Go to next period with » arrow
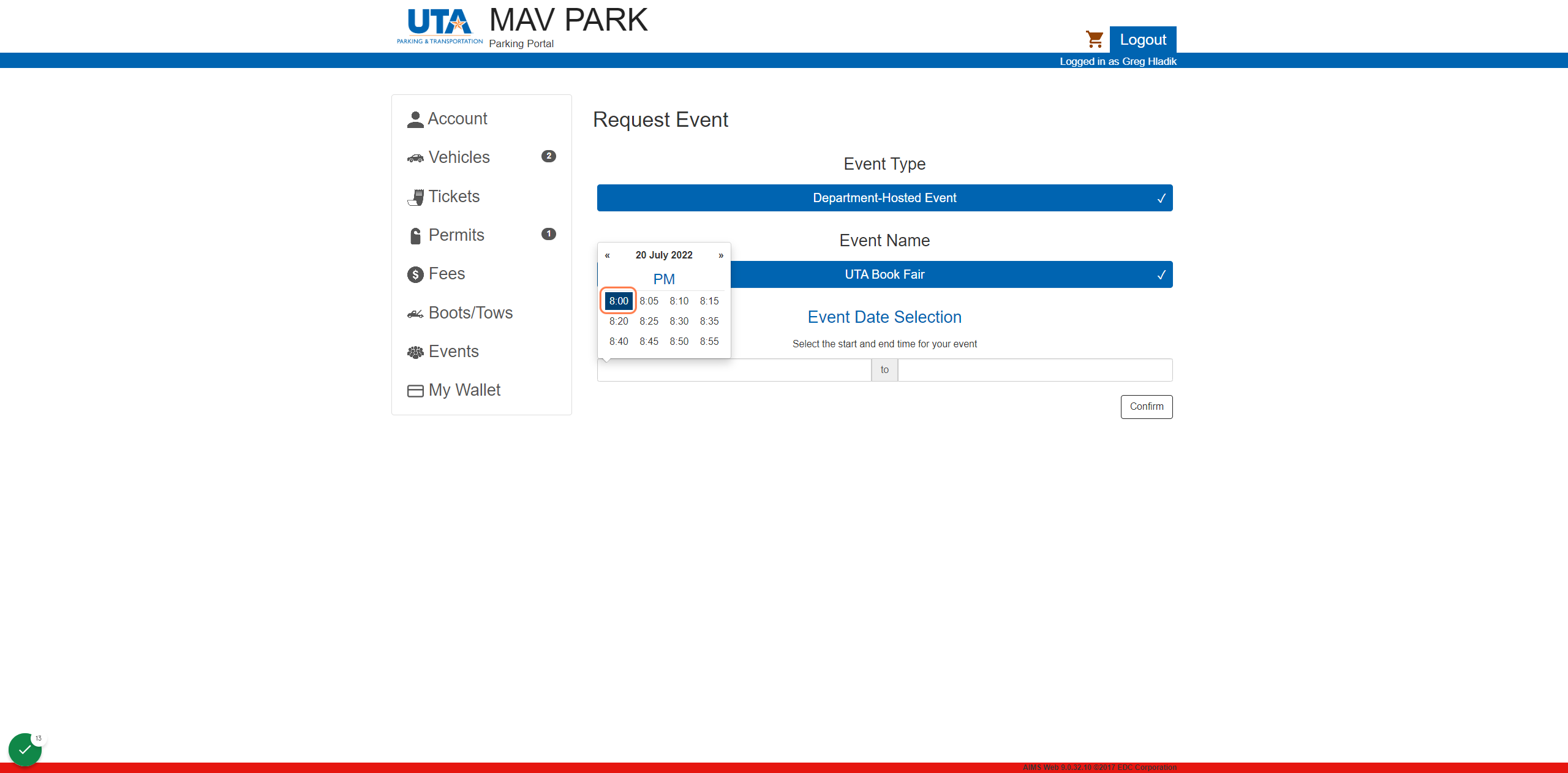 click(721, 255)
